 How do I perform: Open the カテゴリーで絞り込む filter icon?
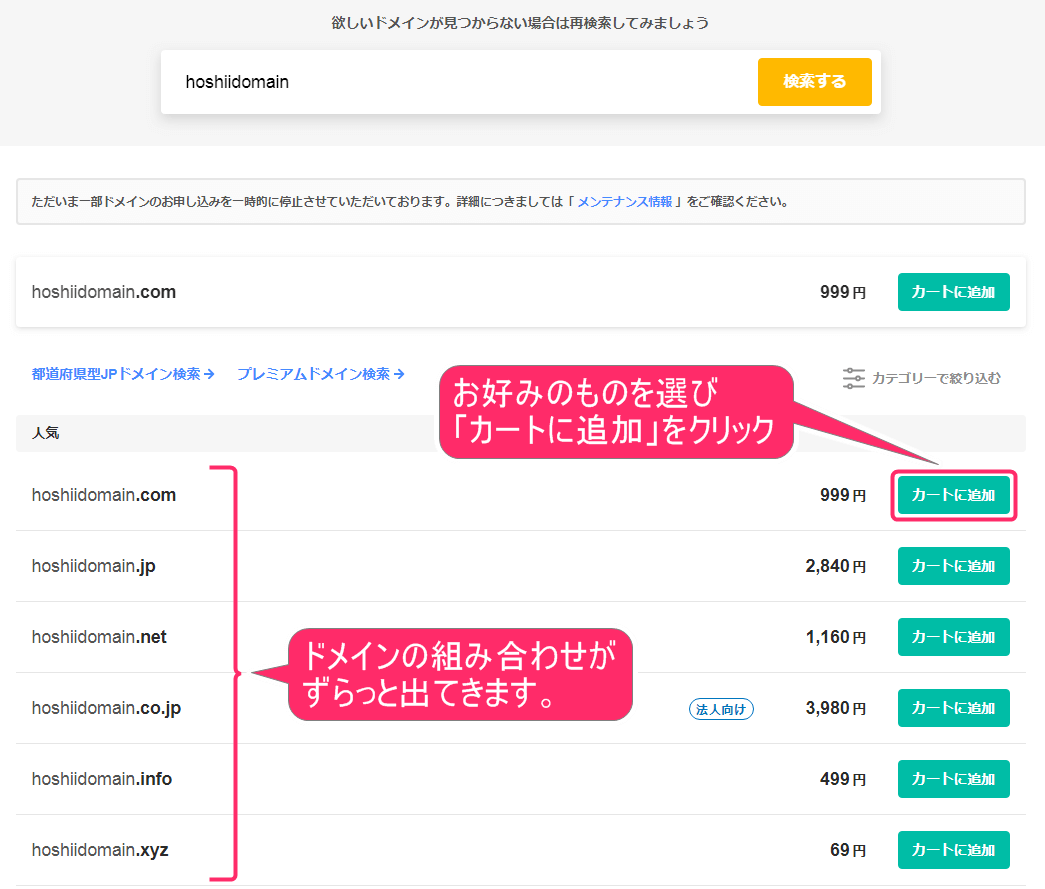point(853,378)
